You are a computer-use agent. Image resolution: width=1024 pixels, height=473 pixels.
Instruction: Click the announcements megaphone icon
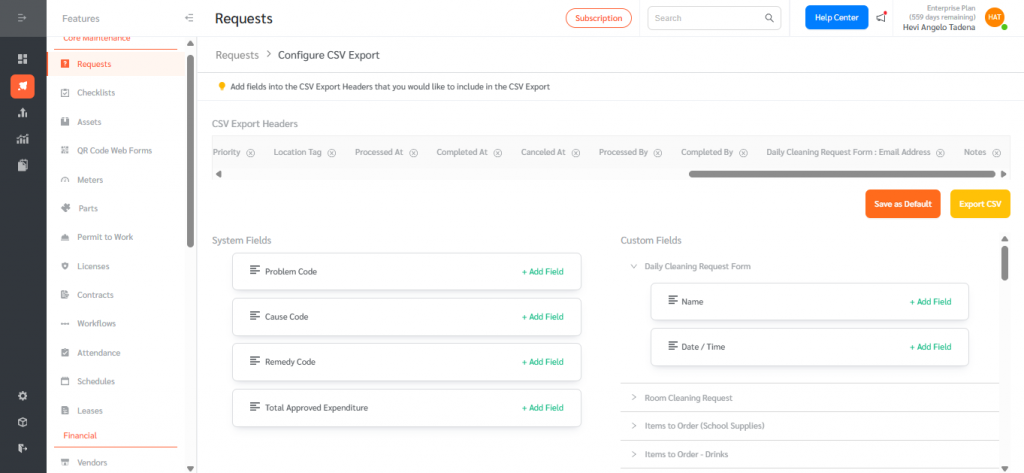(x=881, y=18)
